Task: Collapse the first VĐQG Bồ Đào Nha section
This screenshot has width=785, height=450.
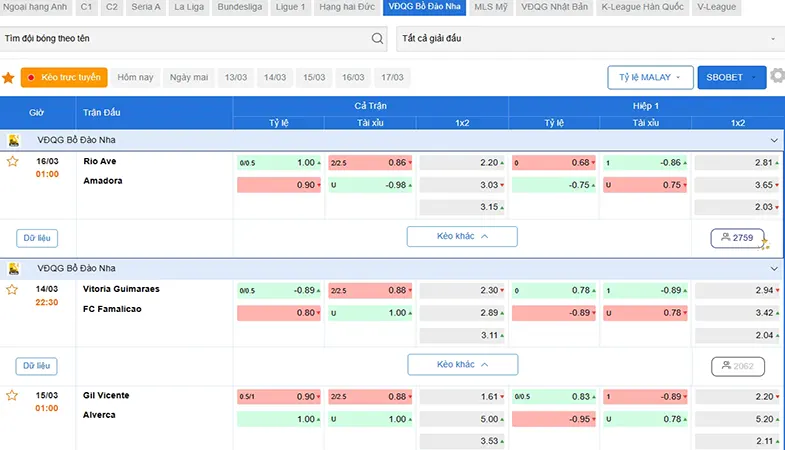Action: click(774, 141)
